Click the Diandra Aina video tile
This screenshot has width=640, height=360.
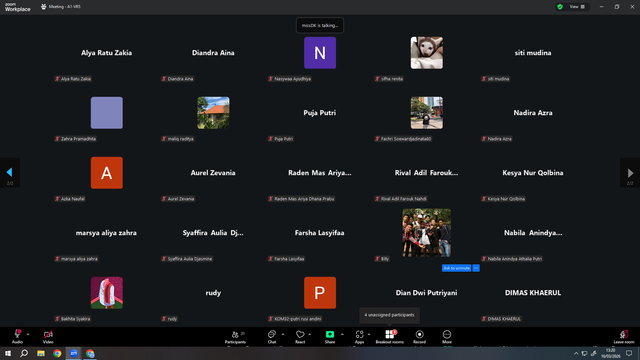[x=213, y=53]
